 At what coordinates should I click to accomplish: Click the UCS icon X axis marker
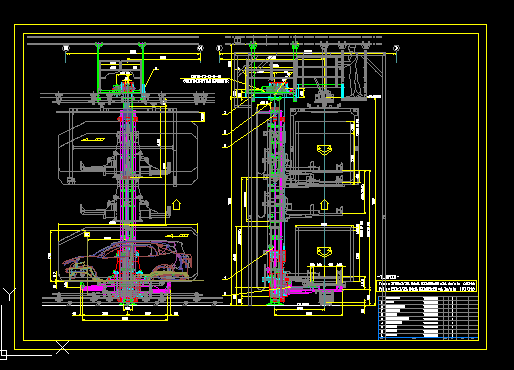coord(62,347)
